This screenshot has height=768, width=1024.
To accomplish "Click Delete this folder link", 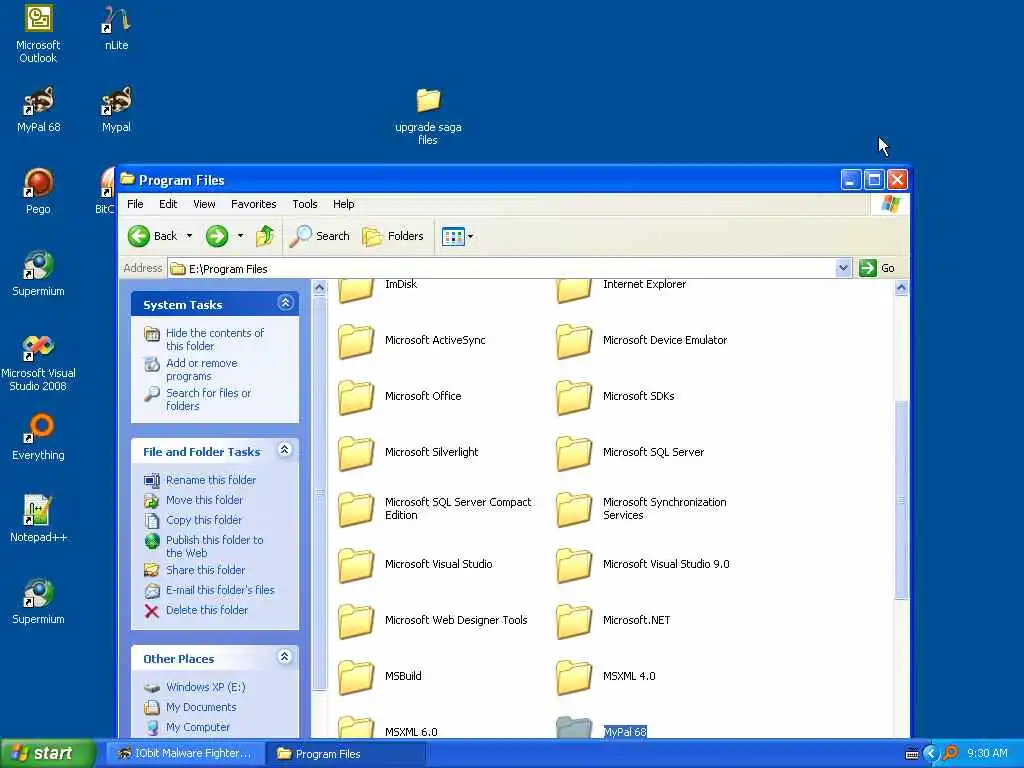I will coord(207,610).
